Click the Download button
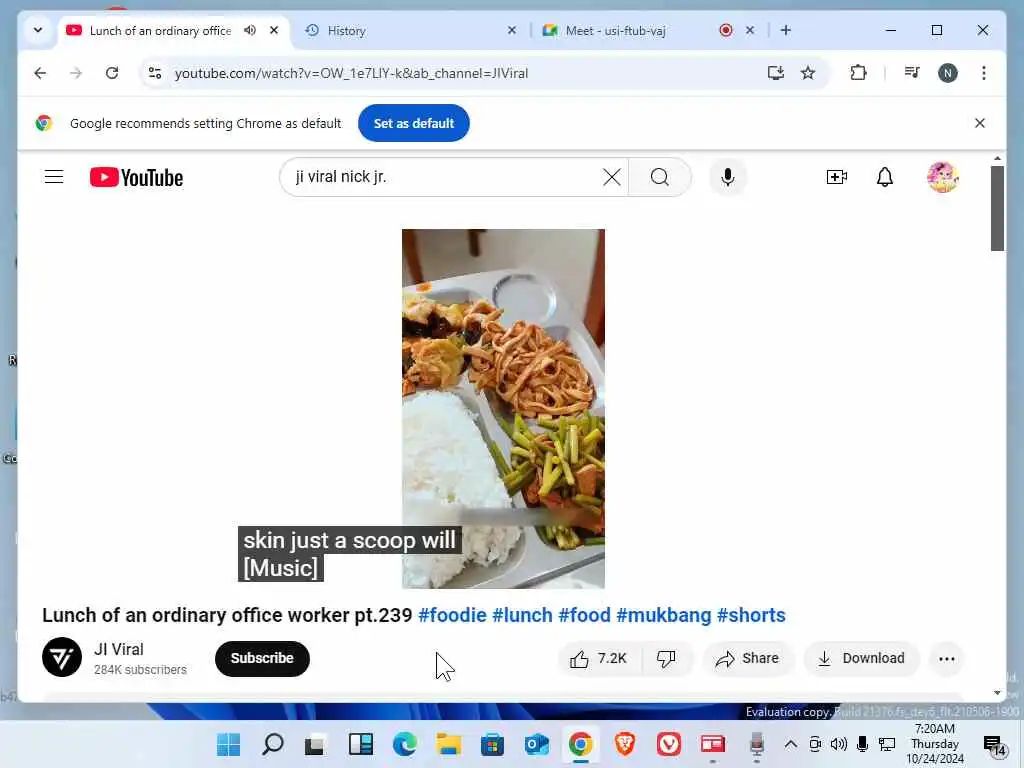The width and height of the screenshot is (1024, 768). tap(861, 658)
